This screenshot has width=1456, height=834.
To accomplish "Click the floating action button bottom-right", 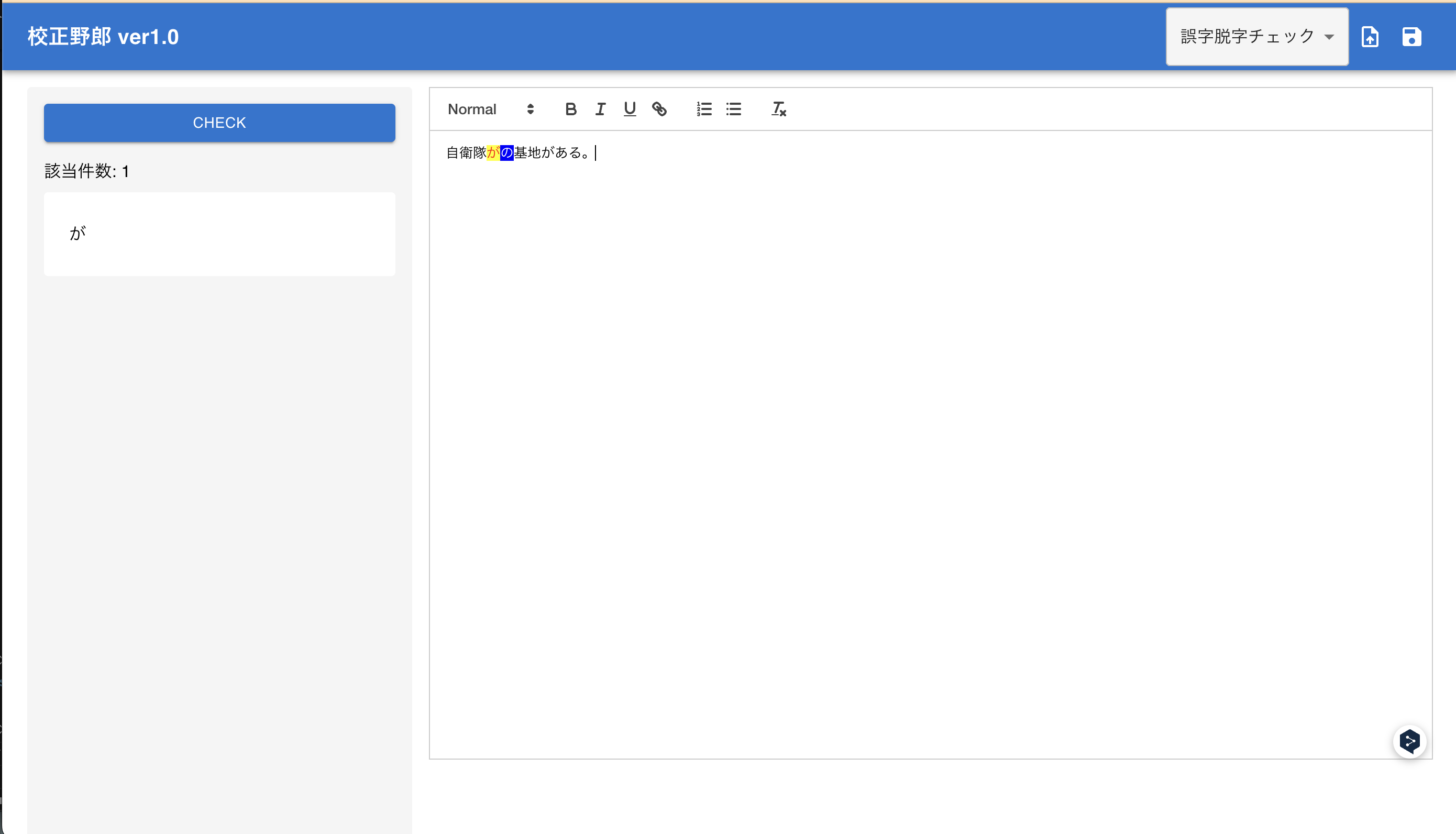I will [x=1411, y=741].
